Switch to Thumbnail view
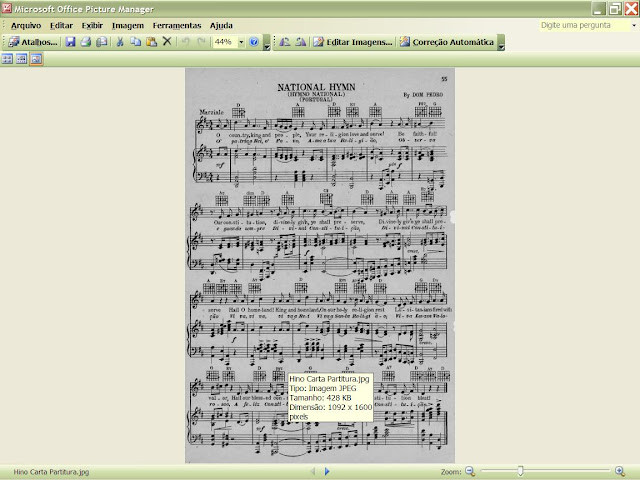The image size is (640, 480). (7, 59)
